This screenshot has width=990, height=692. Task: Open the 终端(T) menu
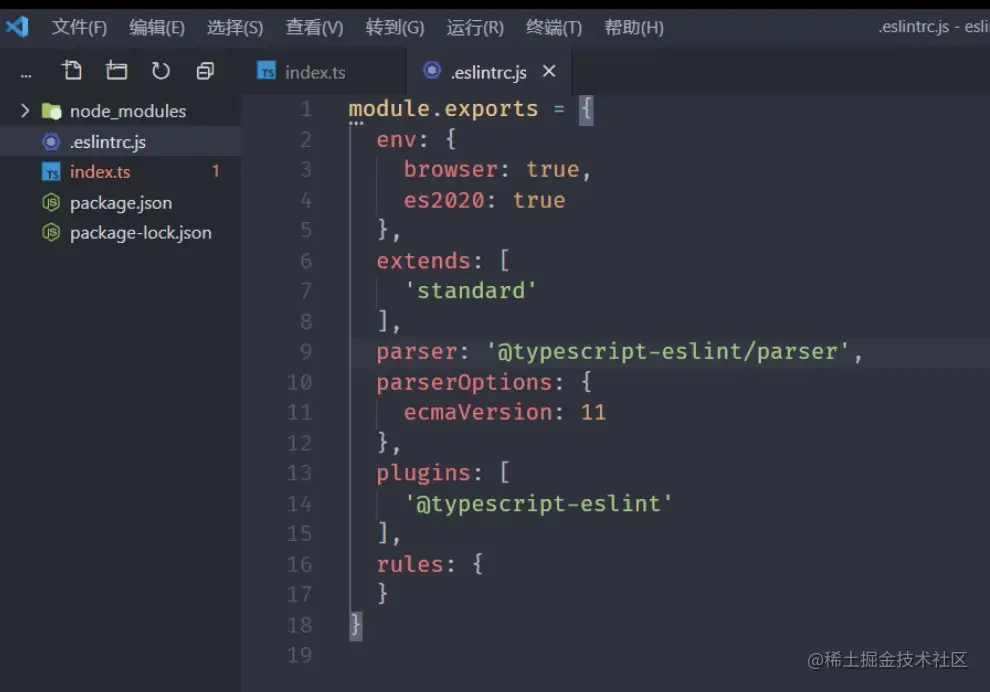[554, 28]
